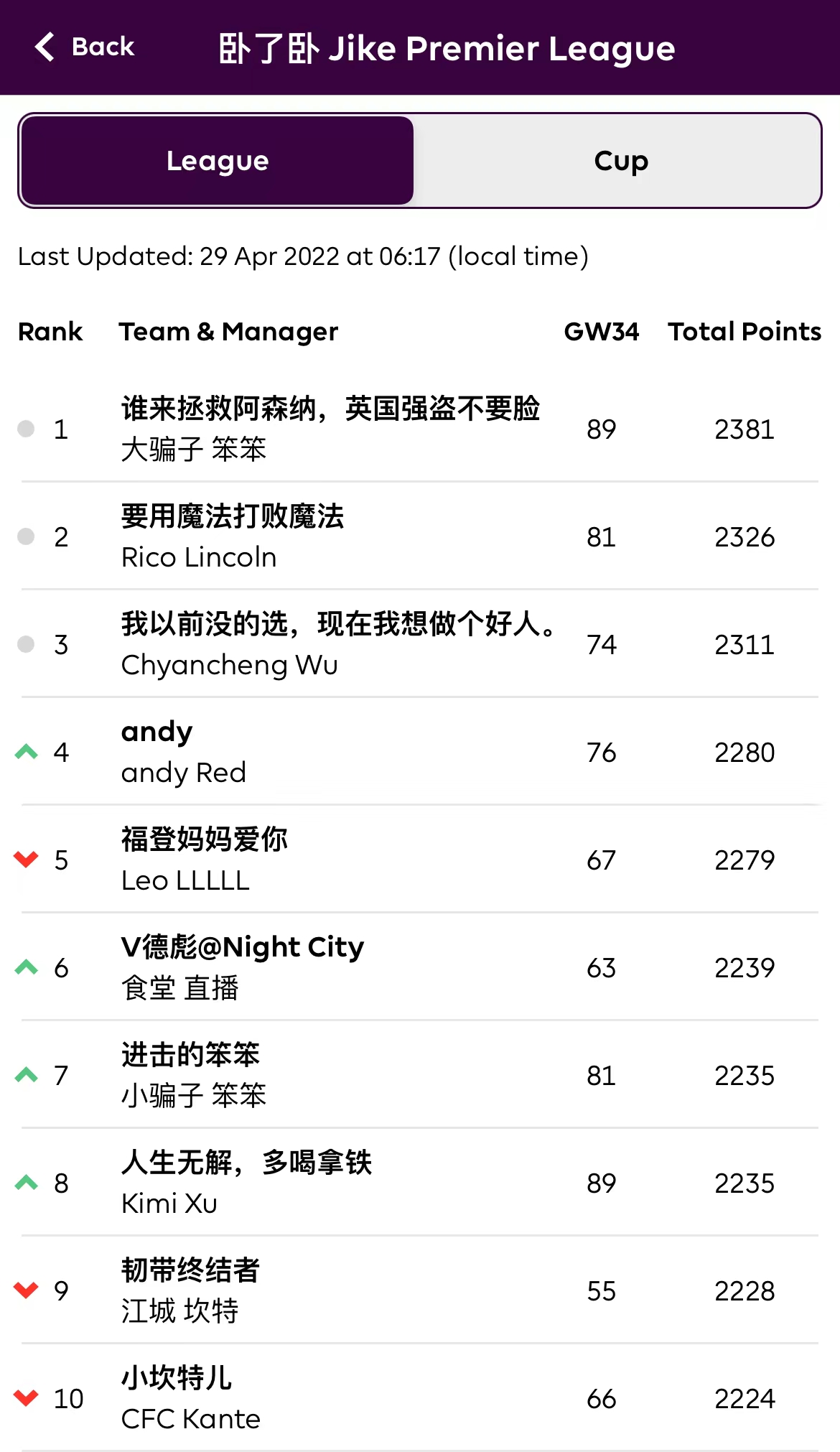
Task: Select CFC Kante's team row
Action: coord(191,1419)
